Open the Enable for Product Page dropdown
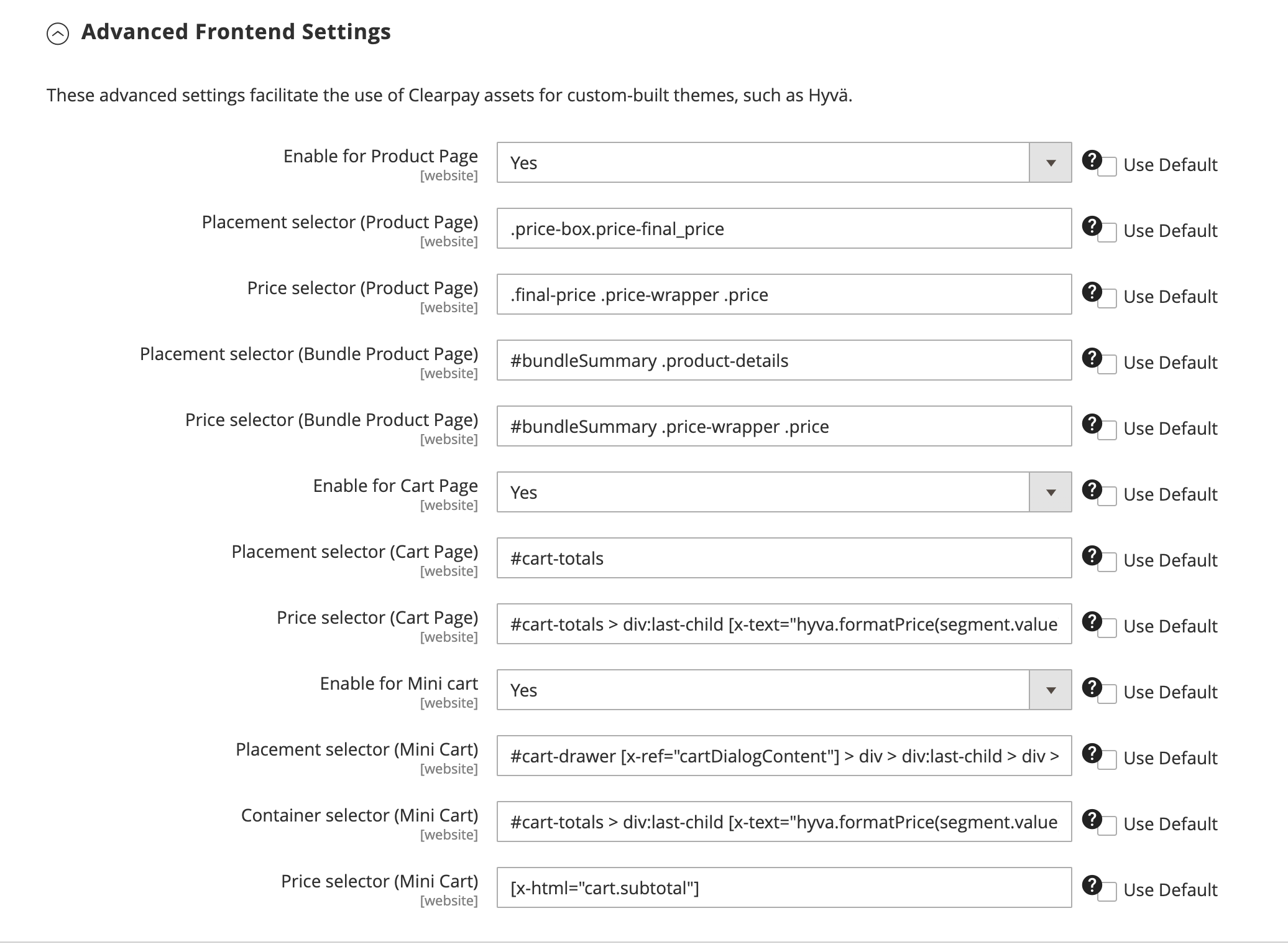1288x949 pixels. click(x=1050, y=163)
